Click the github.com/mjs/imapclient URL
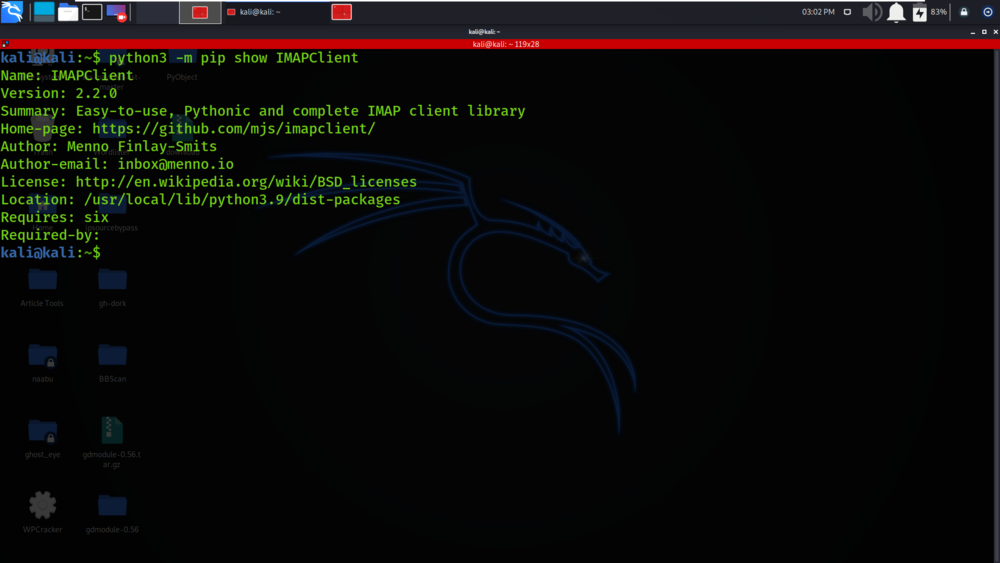This screenshot has height=563, width=1000. [x=234, y=129]
